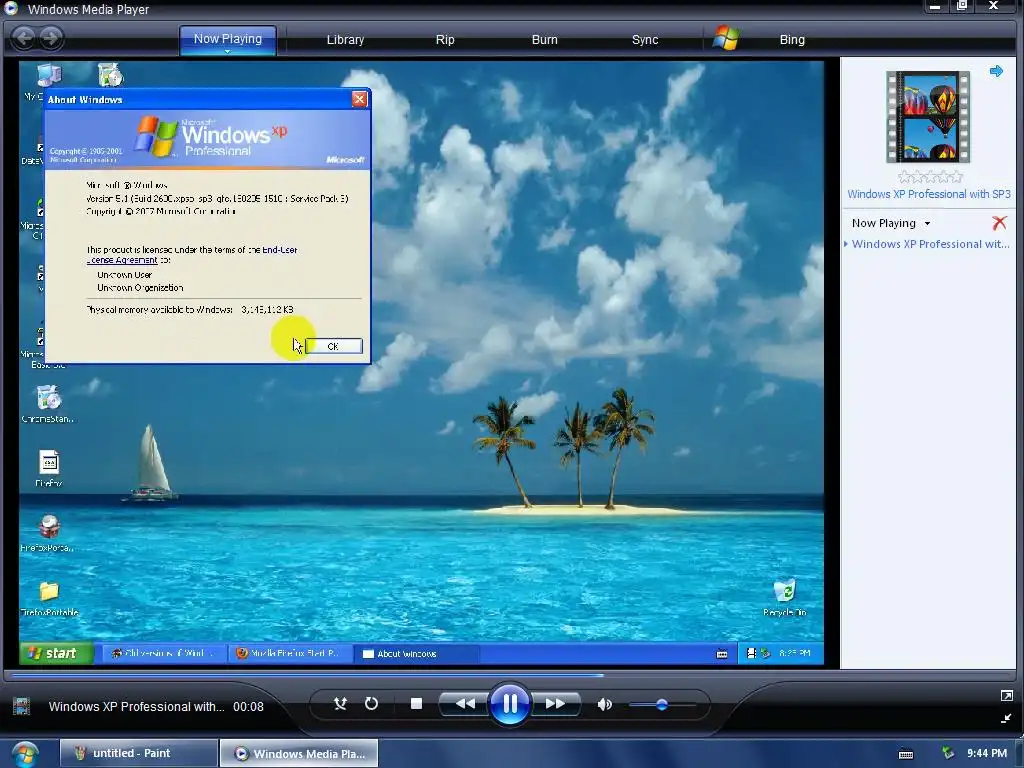This screenshot has width=1024, height=768.
Task: Switch to compact mode icon
Action: tap(1006, 718)
